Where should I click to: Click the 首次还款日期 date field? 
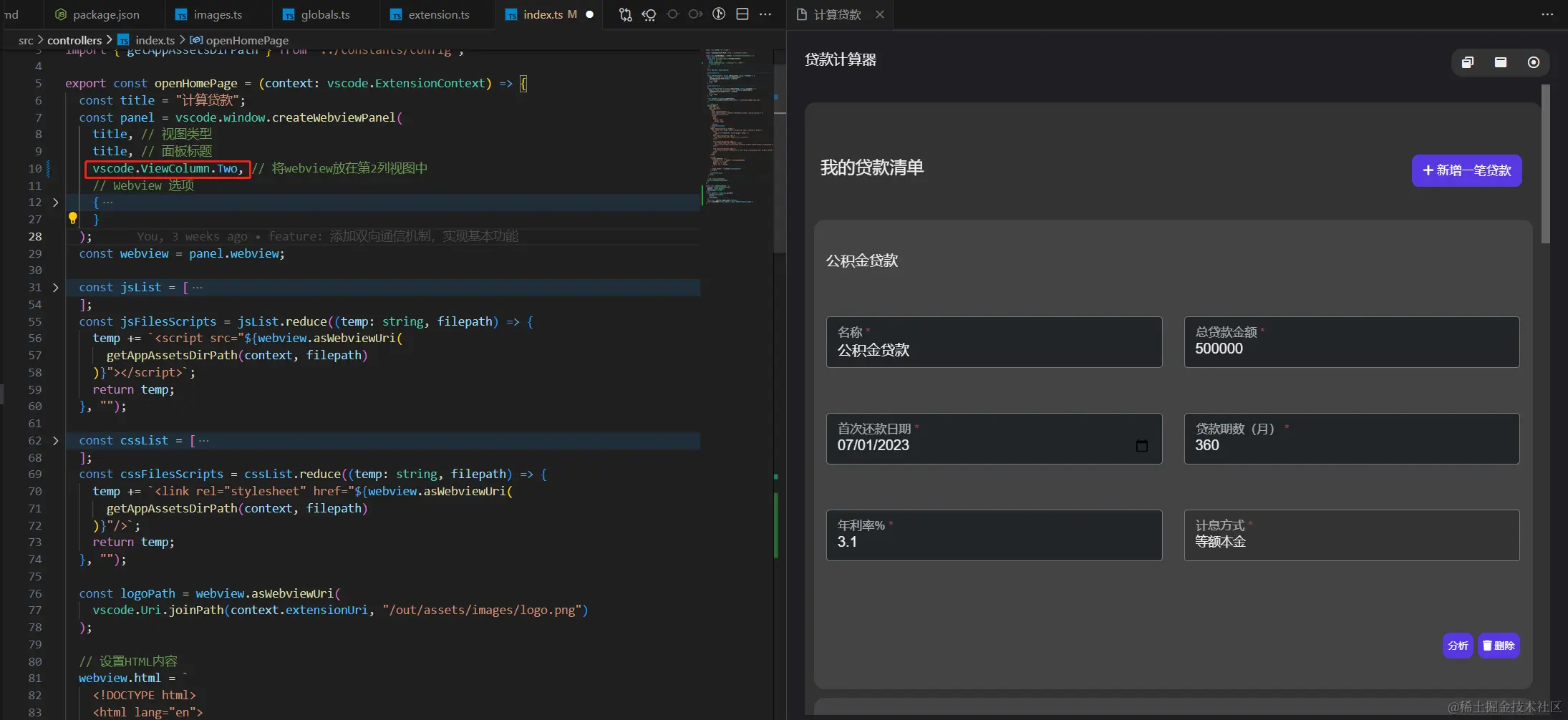pyautogui.click(x=994, y=439)
